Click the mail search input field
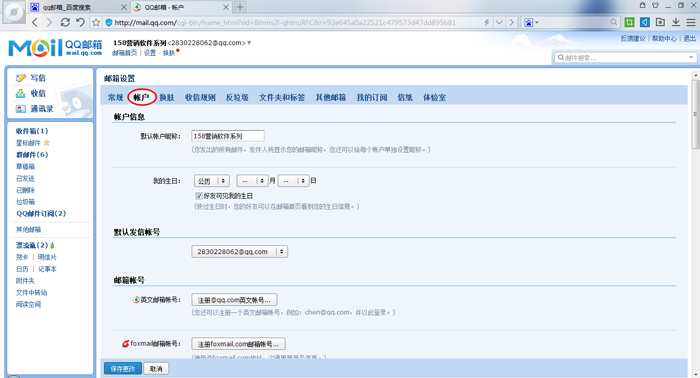 pos(621,58)
